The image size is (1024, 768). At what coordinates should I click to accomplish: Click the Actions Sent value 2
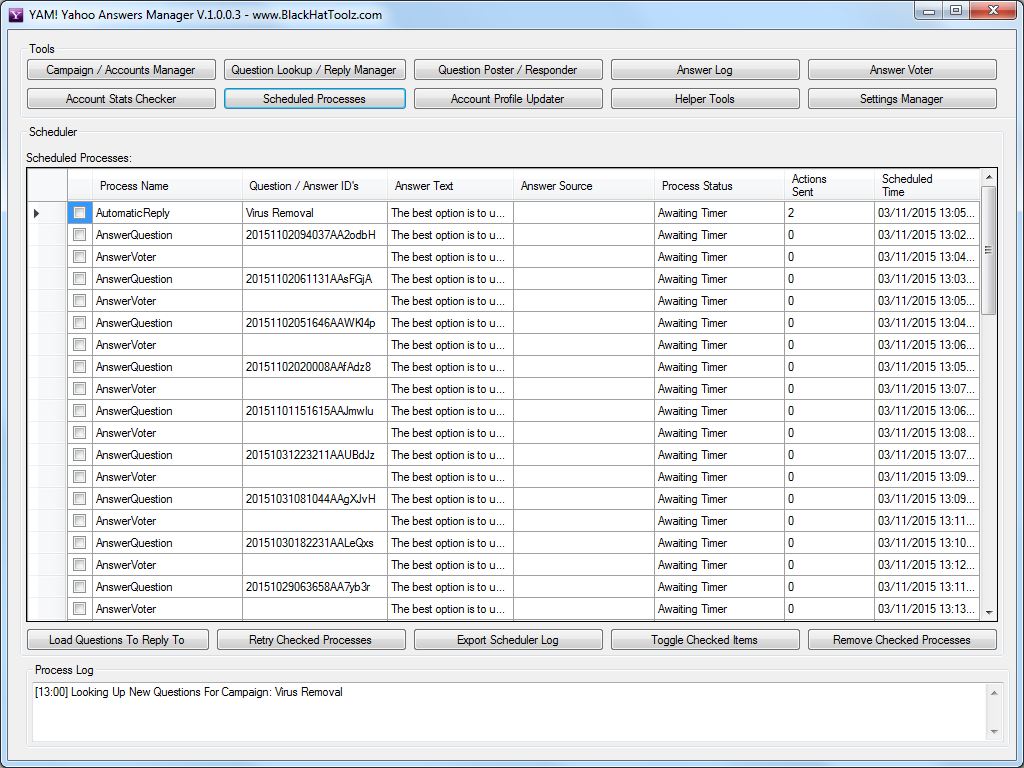(x=829, y=213)
